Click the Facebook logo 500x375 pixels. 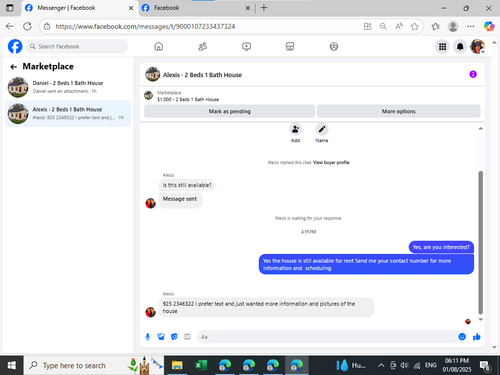click(15, 46)
